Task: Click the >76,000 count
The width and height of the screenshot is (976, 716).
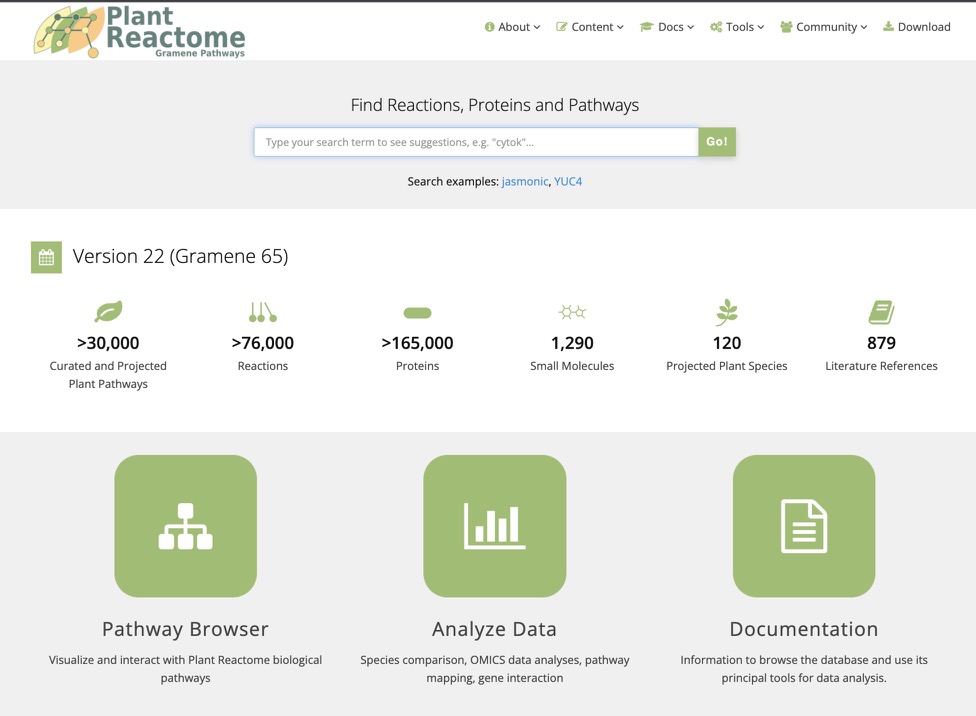Action: point(263,343)
